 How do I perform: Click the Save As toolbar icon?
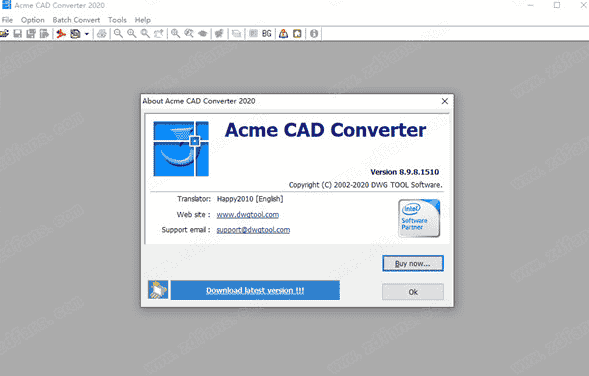point(31,34)
